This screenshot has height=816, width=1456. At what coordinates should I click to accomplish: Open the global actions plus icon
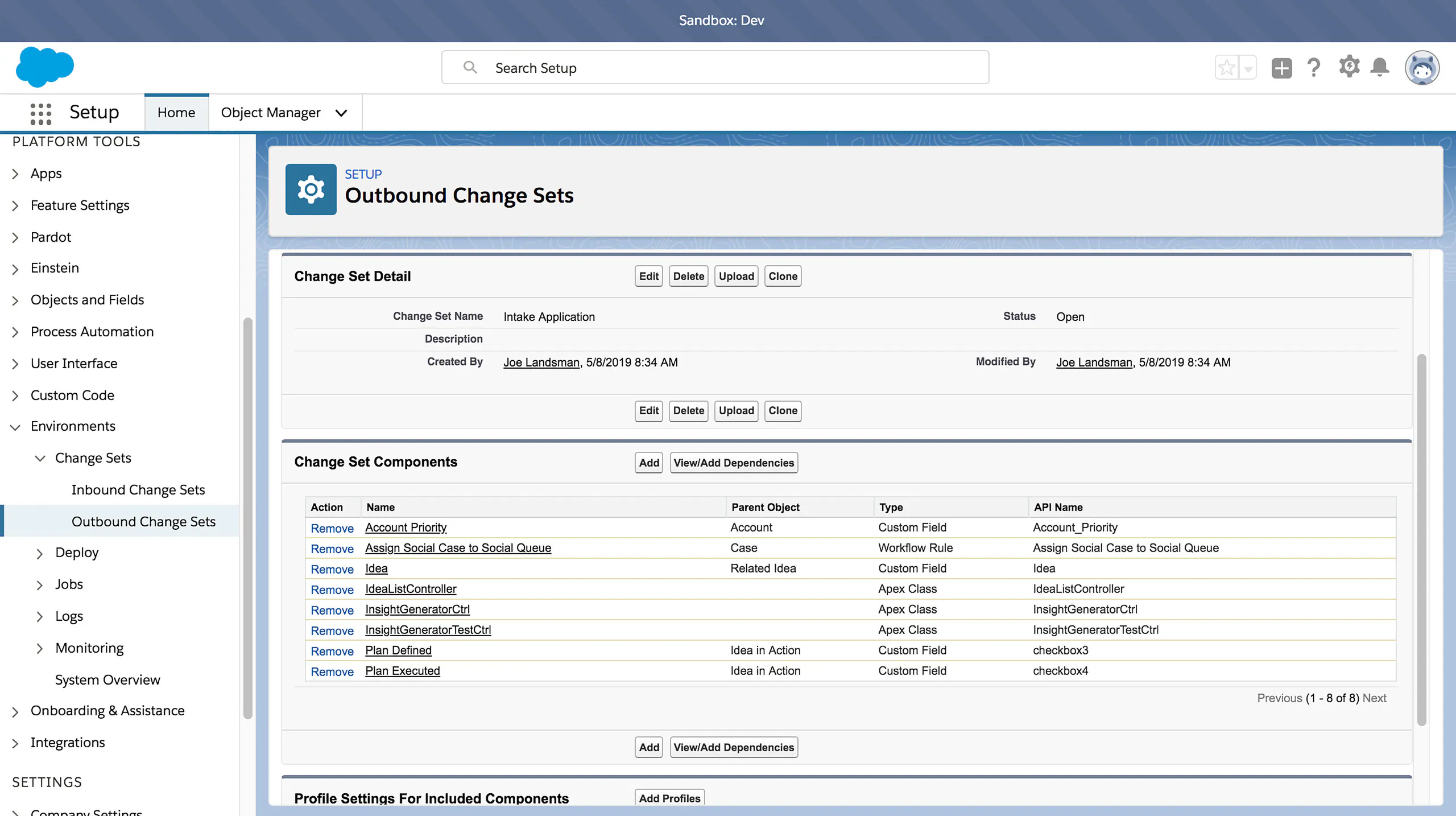[1281, 68]
